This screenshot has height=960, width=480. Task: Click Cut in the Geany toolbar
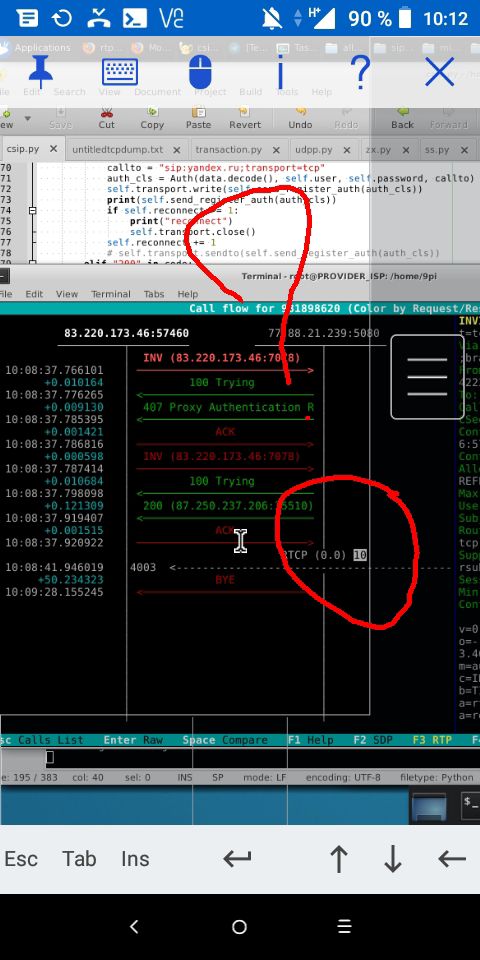click(x=107, y=118)
